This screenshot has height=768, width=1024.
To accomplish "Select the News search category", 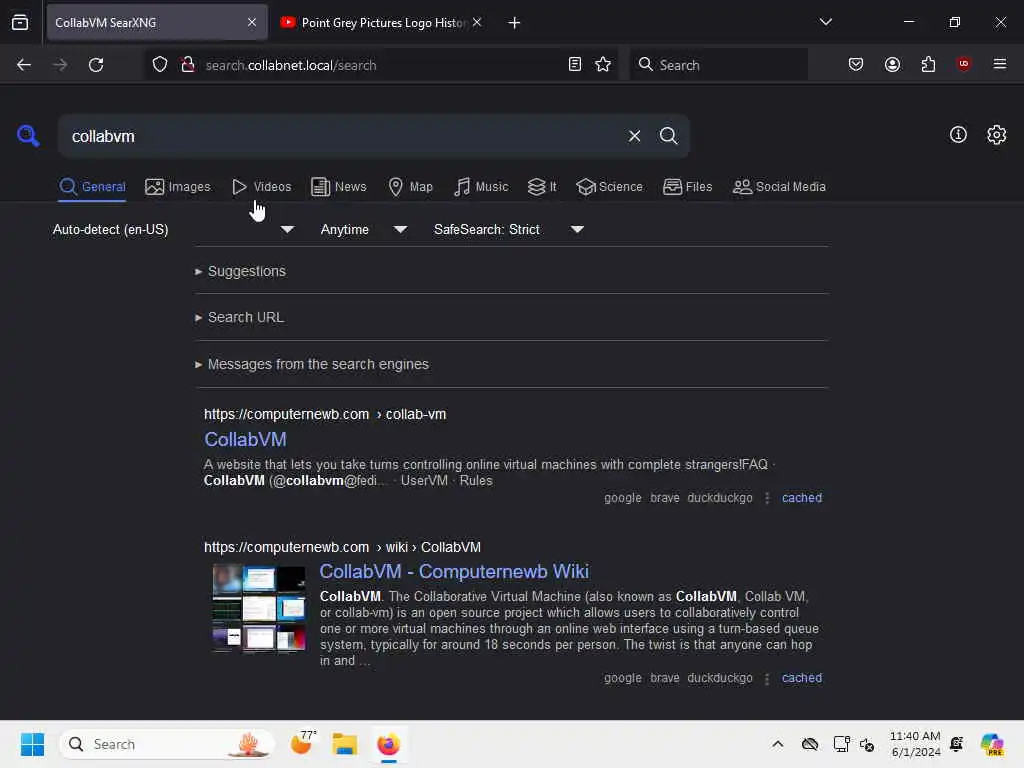I will 339,187.
